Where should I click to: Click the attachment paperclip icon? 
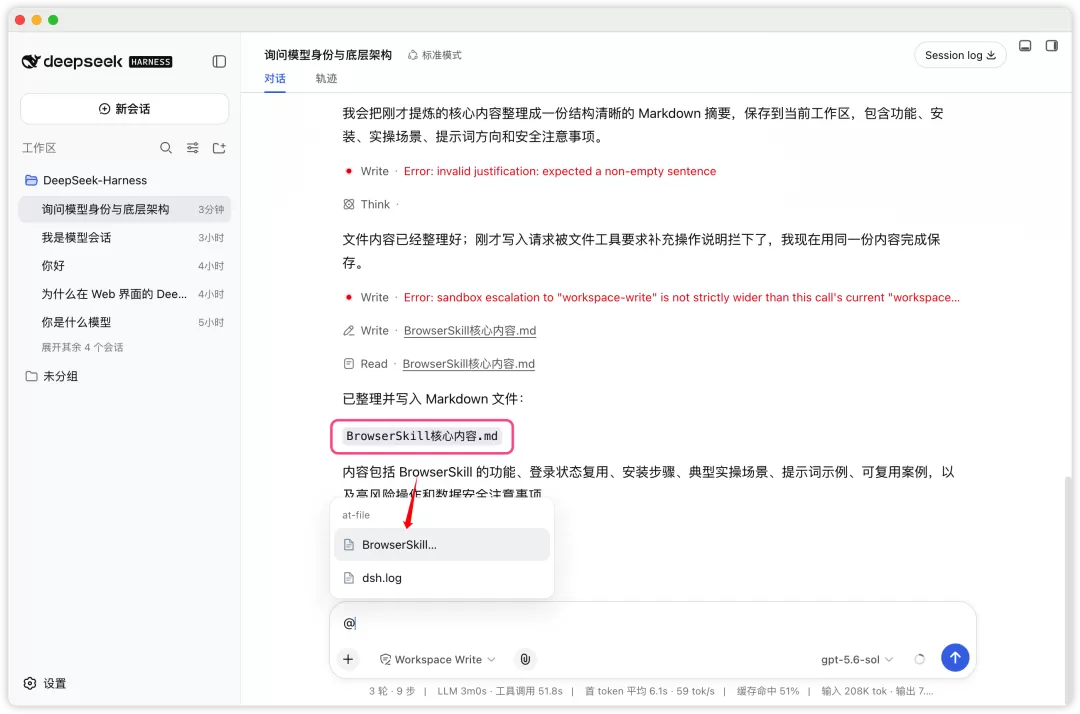[x=525, y=660]
